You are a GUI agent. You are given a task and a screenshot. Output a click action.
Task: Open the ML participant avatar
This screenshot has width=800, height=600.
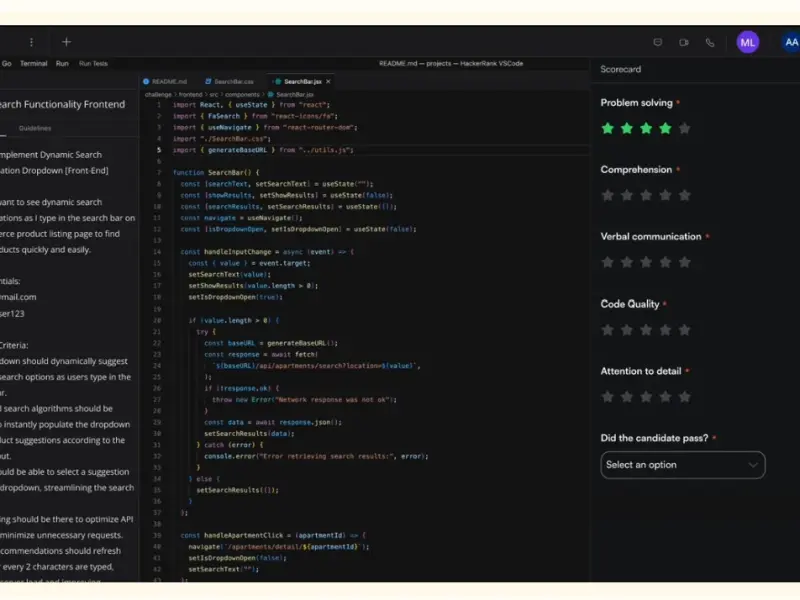tap(748, 42)
